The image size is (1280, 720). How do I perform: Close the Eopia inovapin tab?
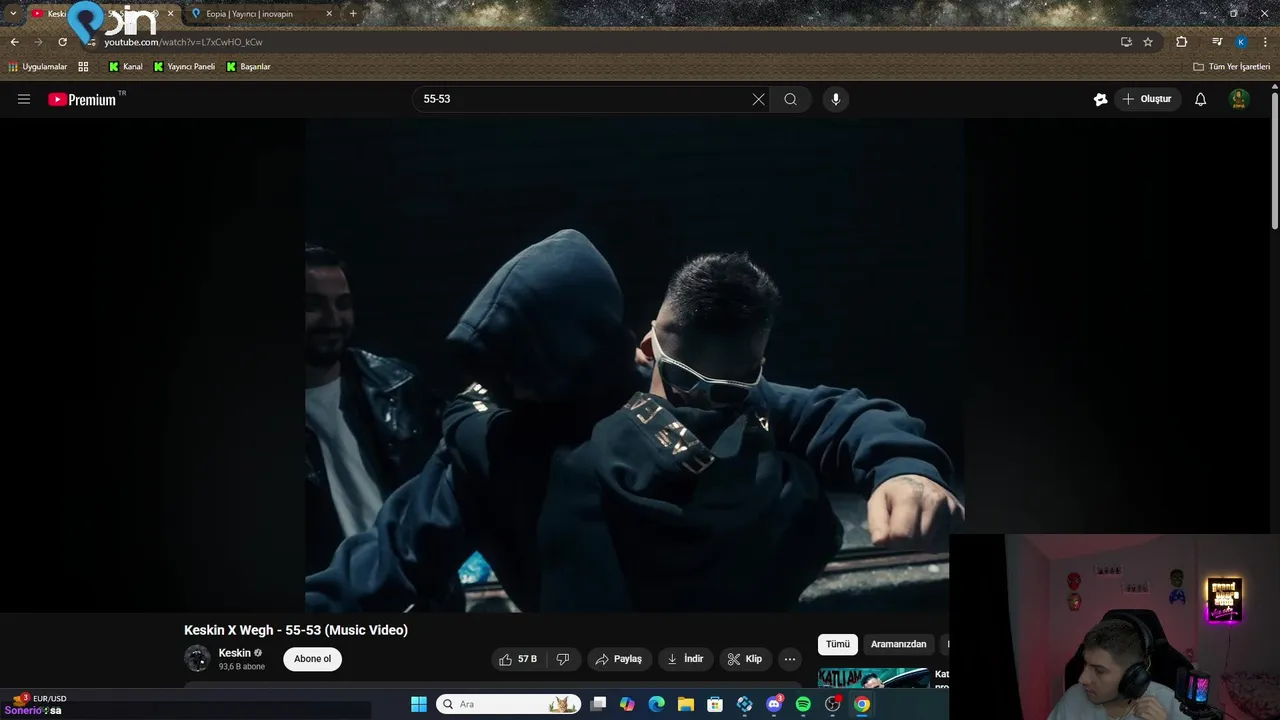click(329, 14)
